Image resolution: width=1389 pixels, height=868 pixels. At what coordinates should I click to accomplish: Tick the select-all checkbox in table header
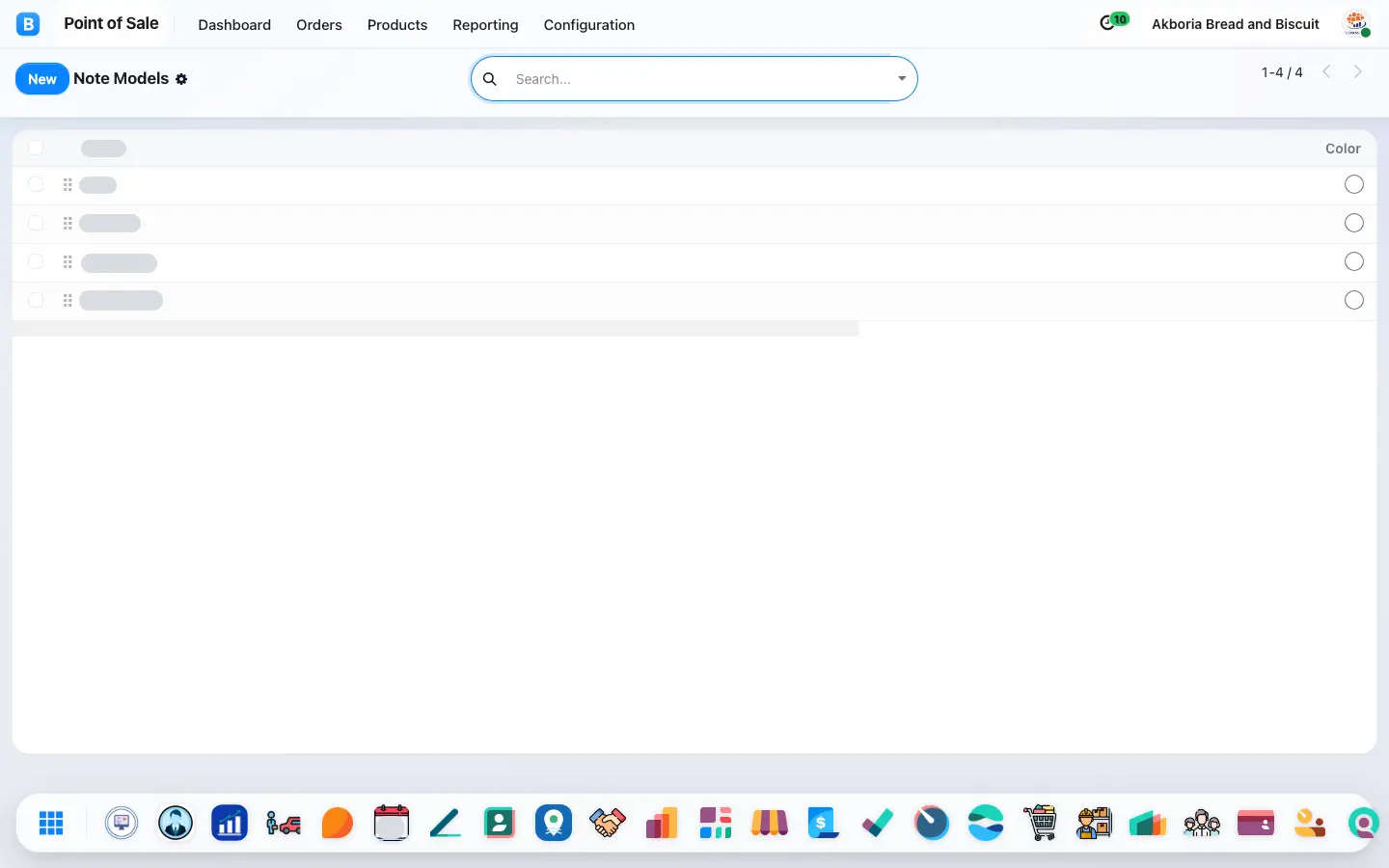[x=36, y=148]
